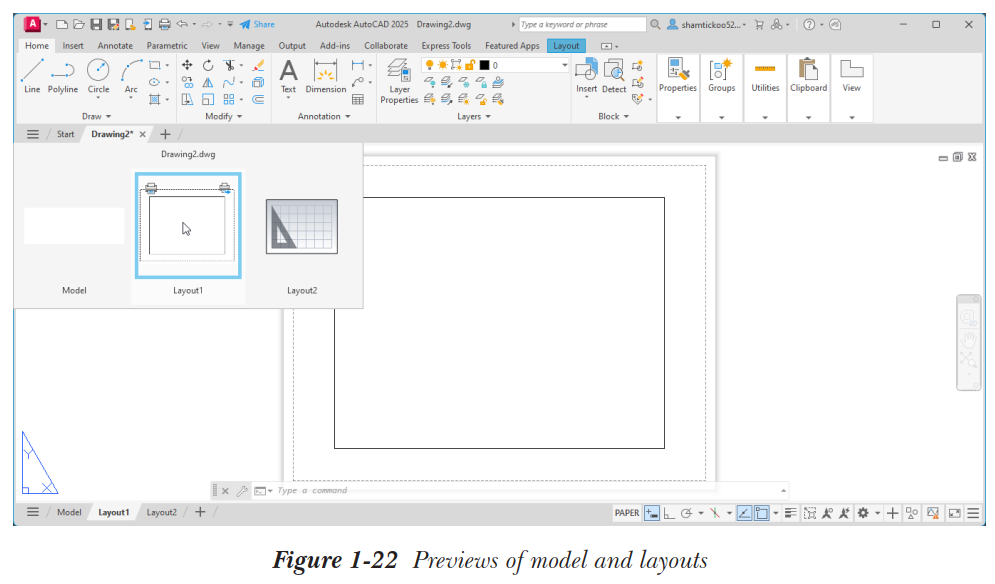This screenshot has height=584, width=995.
Task: Add new drawing tab with plus button
Action: pyautogui.click(x=165, y=134)
